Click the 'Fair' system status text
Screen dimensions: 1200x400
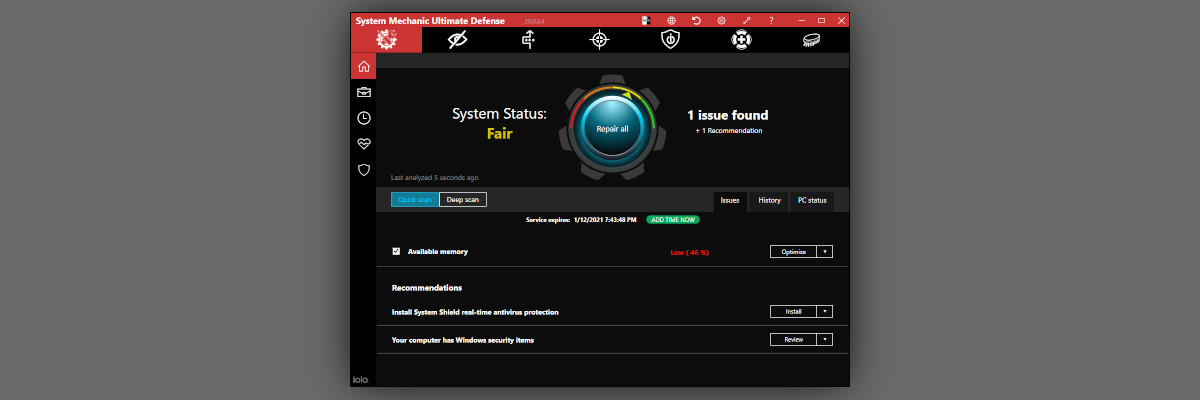pyautogui.click(x=500, y=133)
